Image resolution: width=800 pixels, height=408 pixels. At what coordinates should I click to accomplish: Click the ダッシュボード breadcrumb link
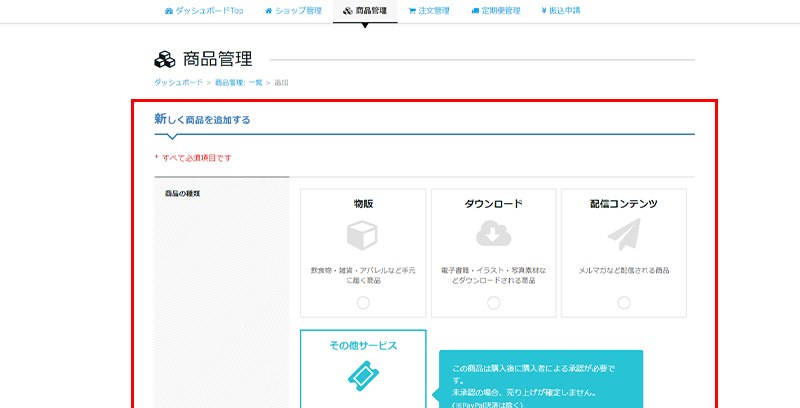coord(179,82)
